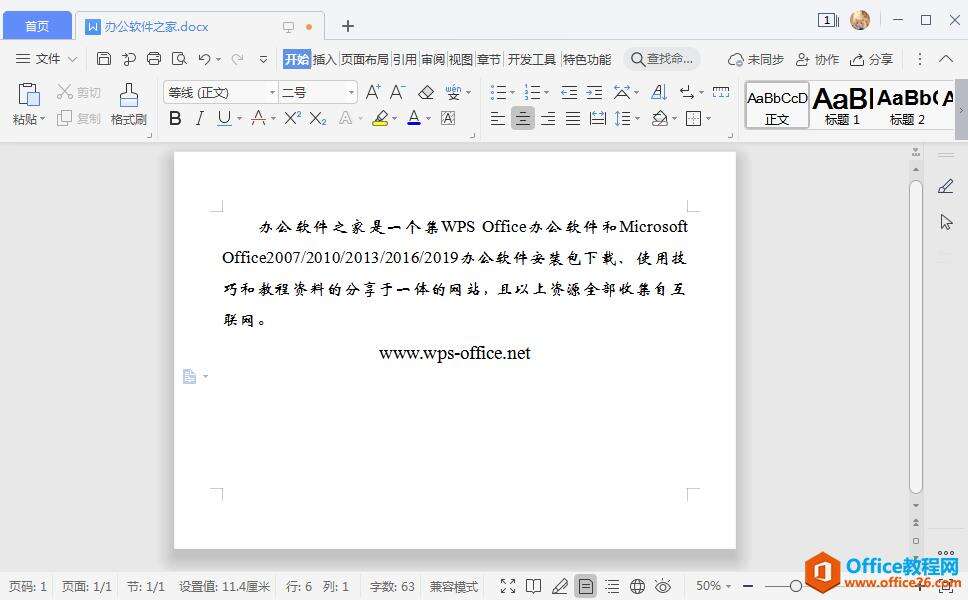Click the Distributed alignment icon
This screenshot has height=600, width=968.
coord(597,118)
